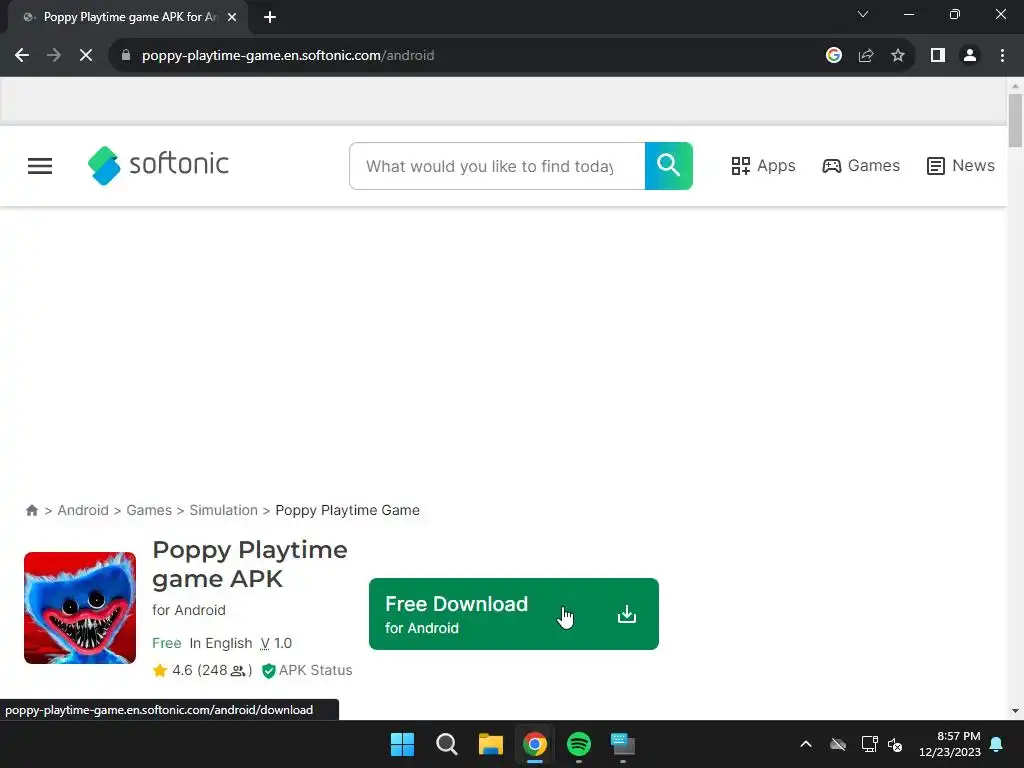The image size is (1024, 768).
Task: Go to the home breadcrumb icon
Action: 31,510
